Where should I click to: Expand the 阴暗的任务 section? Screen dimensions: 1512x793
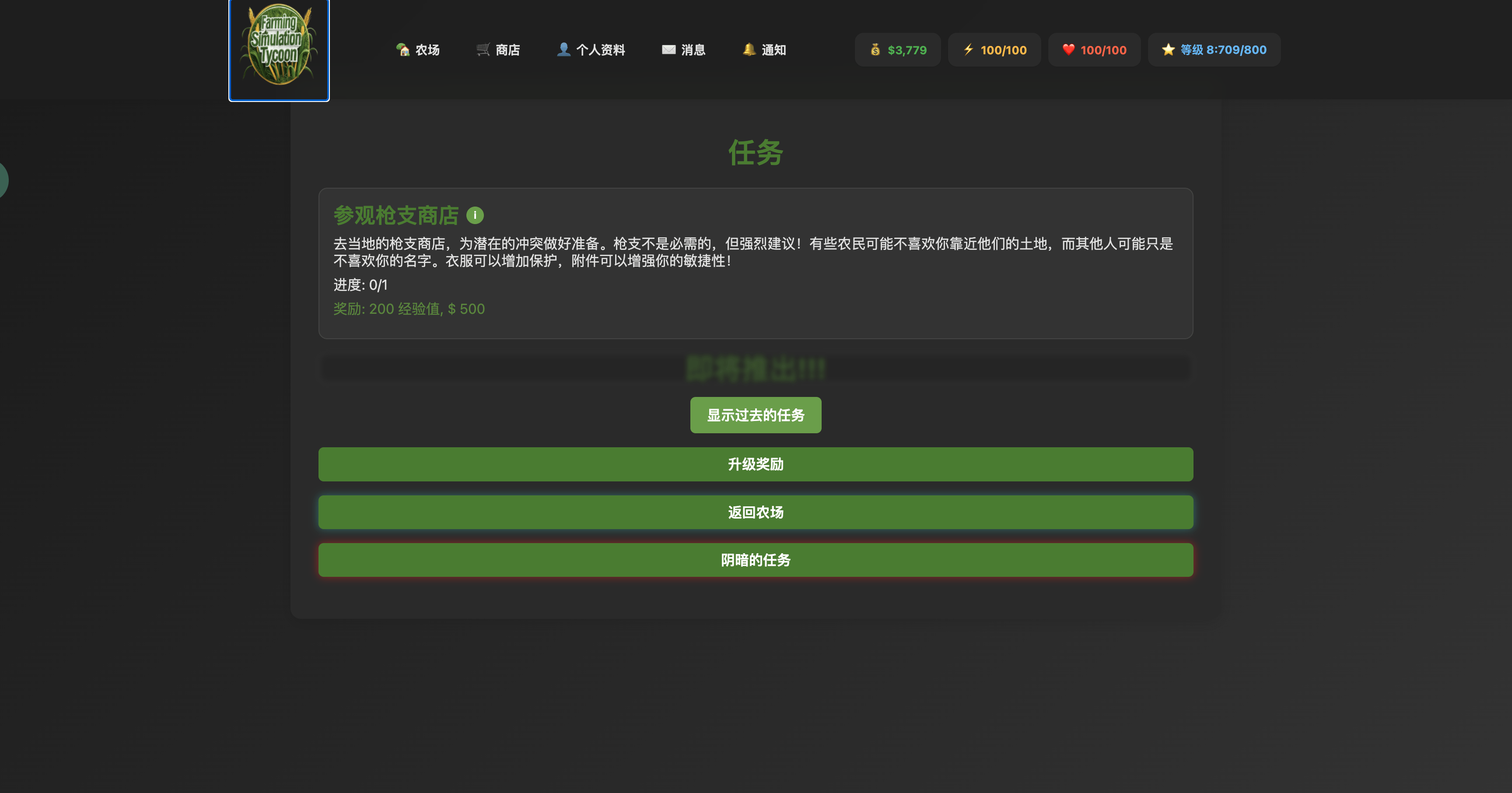756,560
